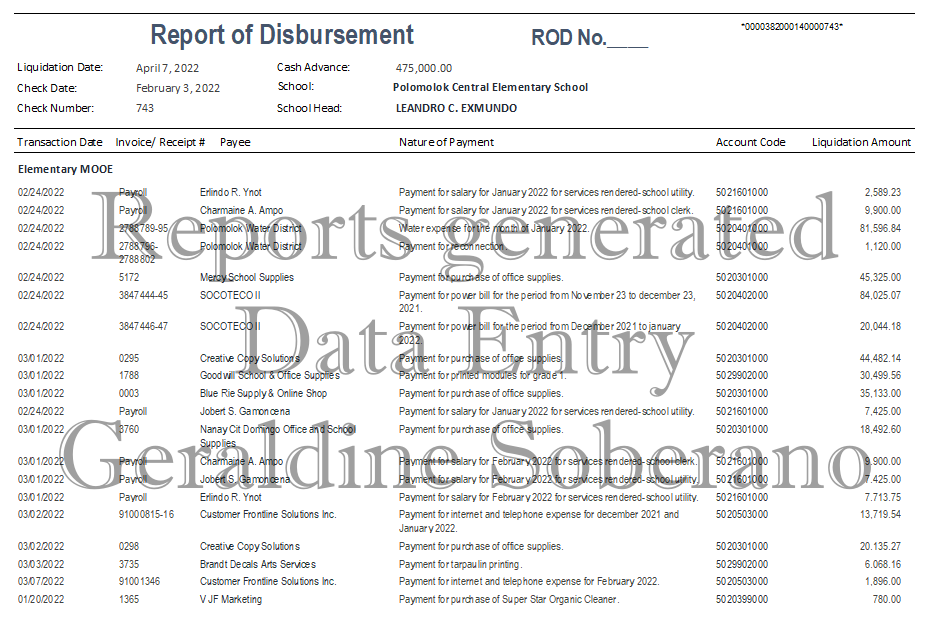Viewport: 930px width, 630px height.
Task: Click transaction date 03/03/2022
Action: click(x=41, y=564)
